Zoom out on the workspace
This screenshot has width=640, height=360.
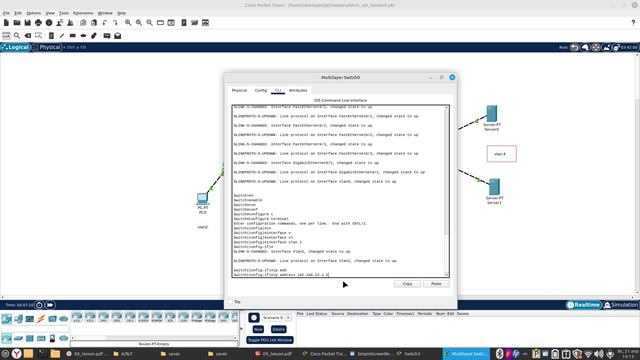pyautogui.click(x=149, y=23)
